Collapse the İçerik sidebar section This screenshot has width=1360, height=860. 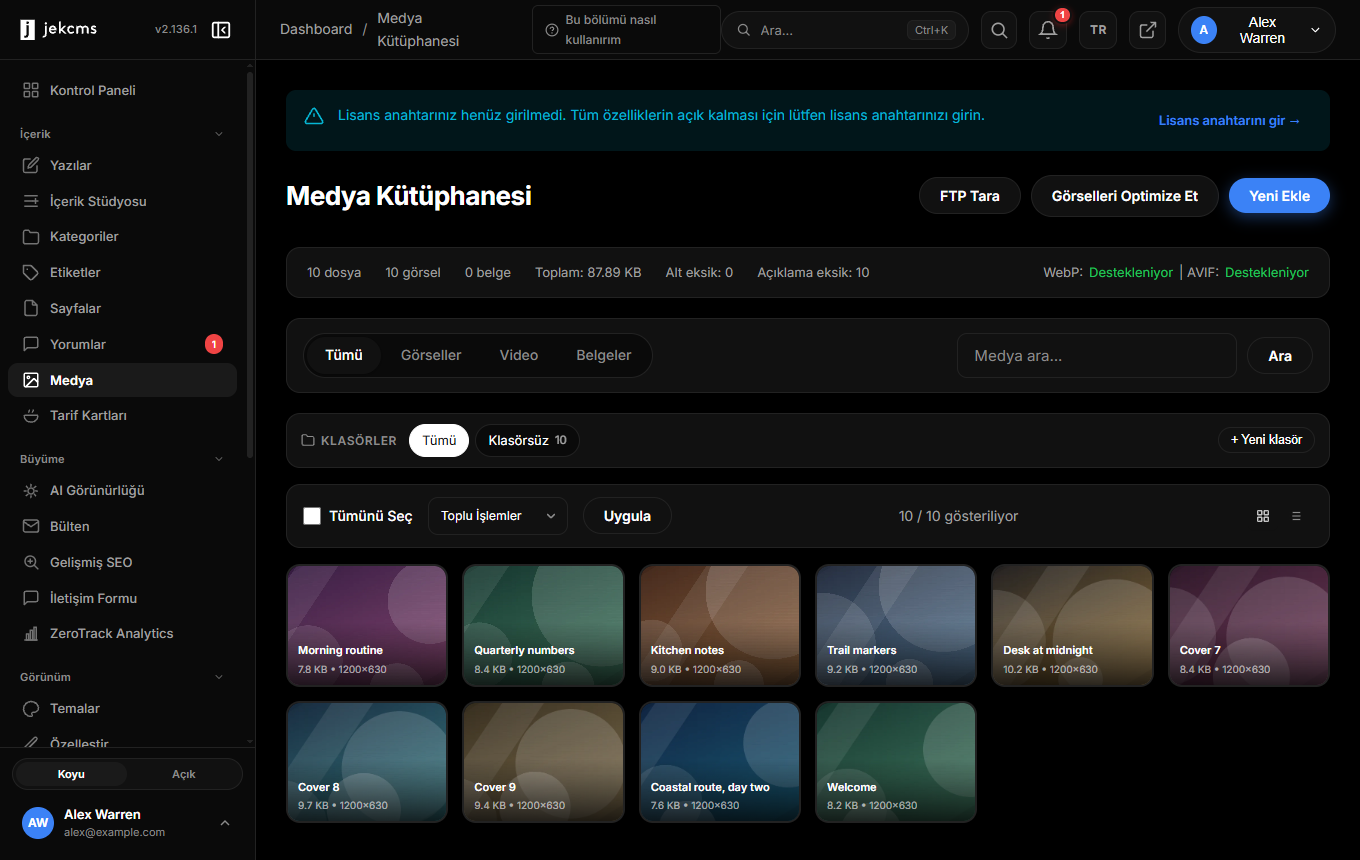tap(220, 134)
